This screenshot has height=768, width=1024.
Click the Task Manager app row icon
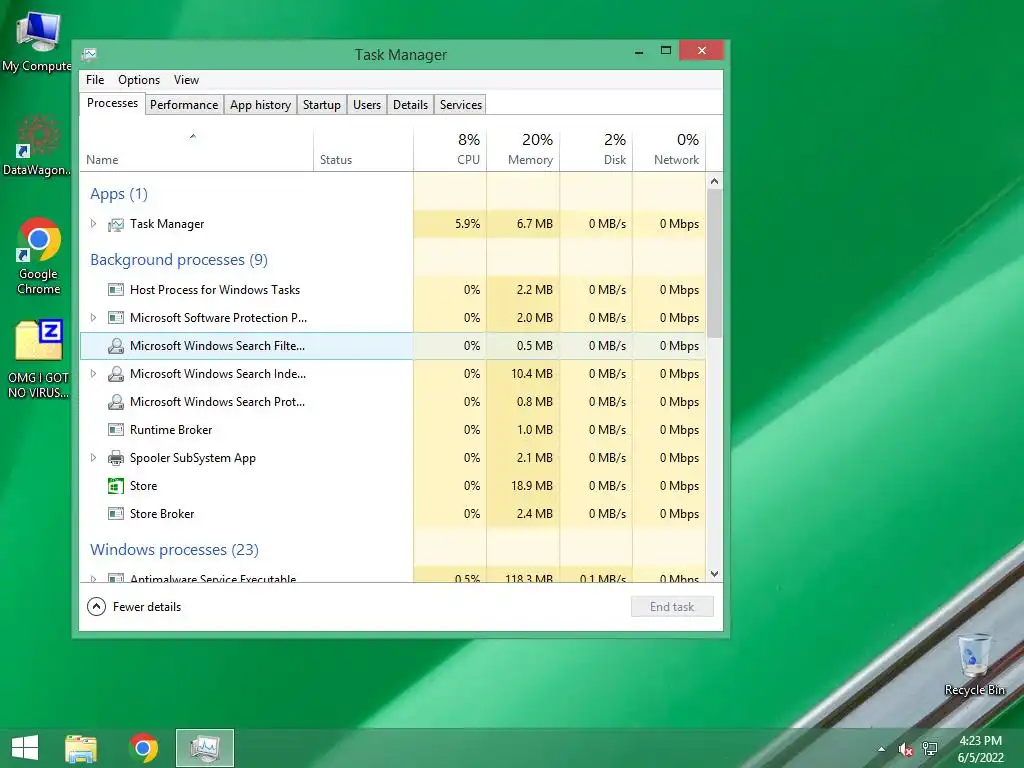coord(116,224)
